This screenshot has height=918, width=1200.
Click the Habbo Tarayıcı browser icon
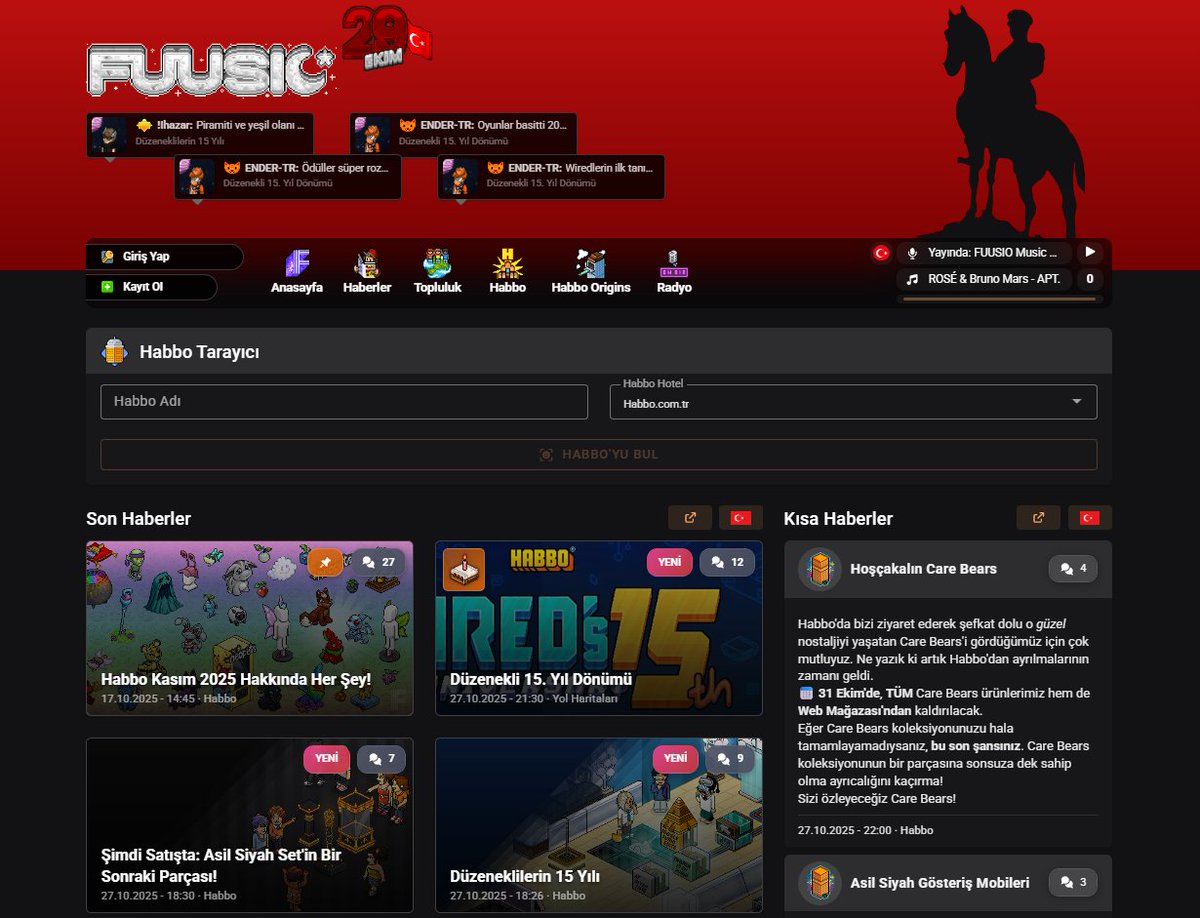click(x=115, y=352)
